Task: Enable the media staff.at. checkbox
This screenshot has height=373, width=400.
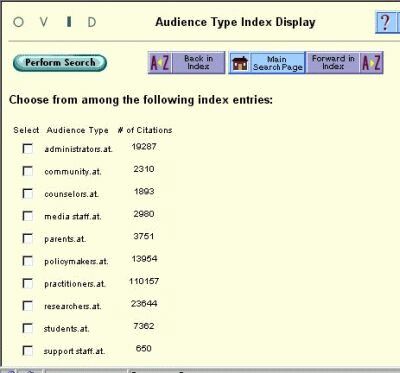Action: click(28, 216)
